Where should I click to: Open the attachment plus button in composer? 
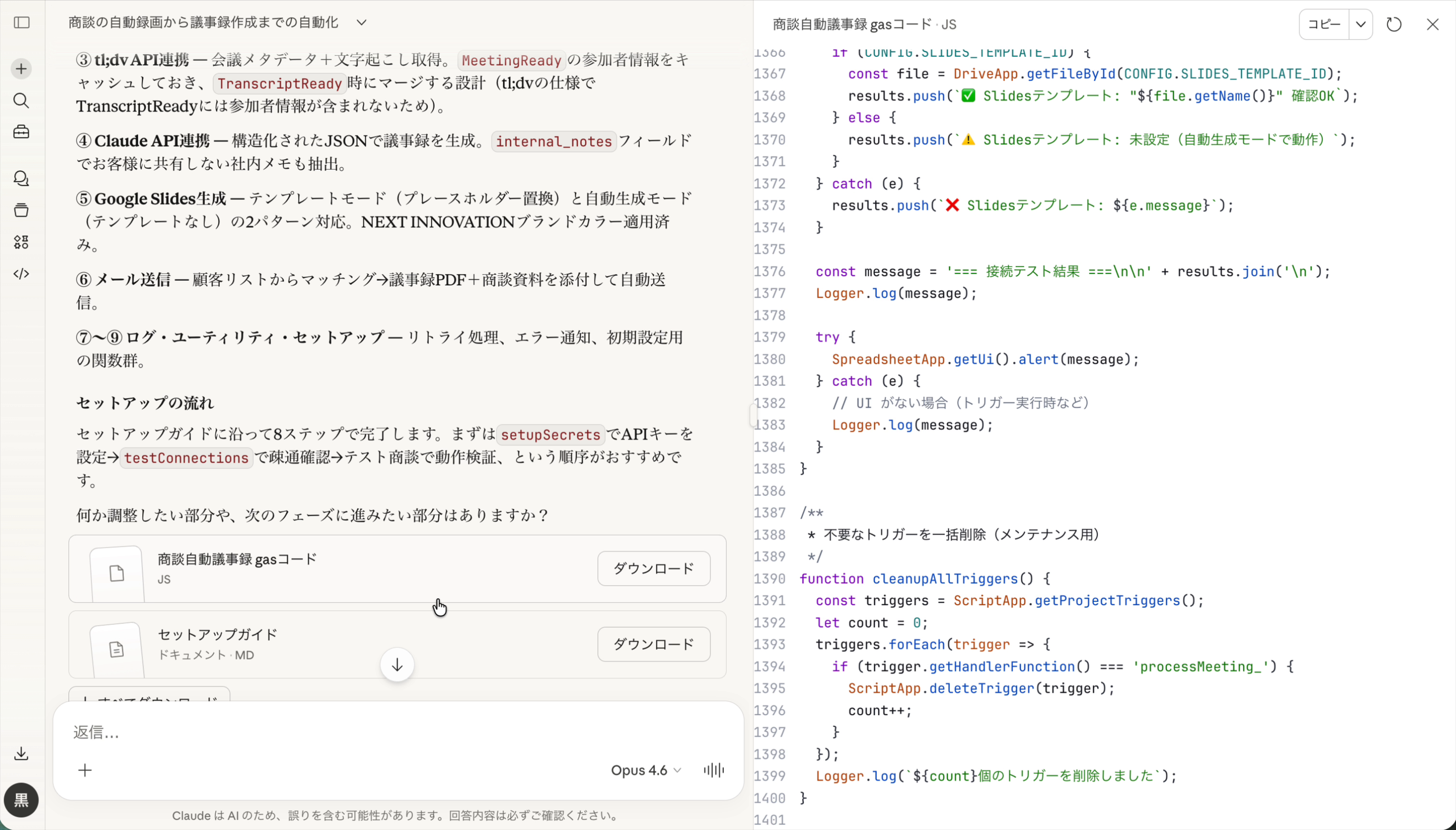click(84, 770)
